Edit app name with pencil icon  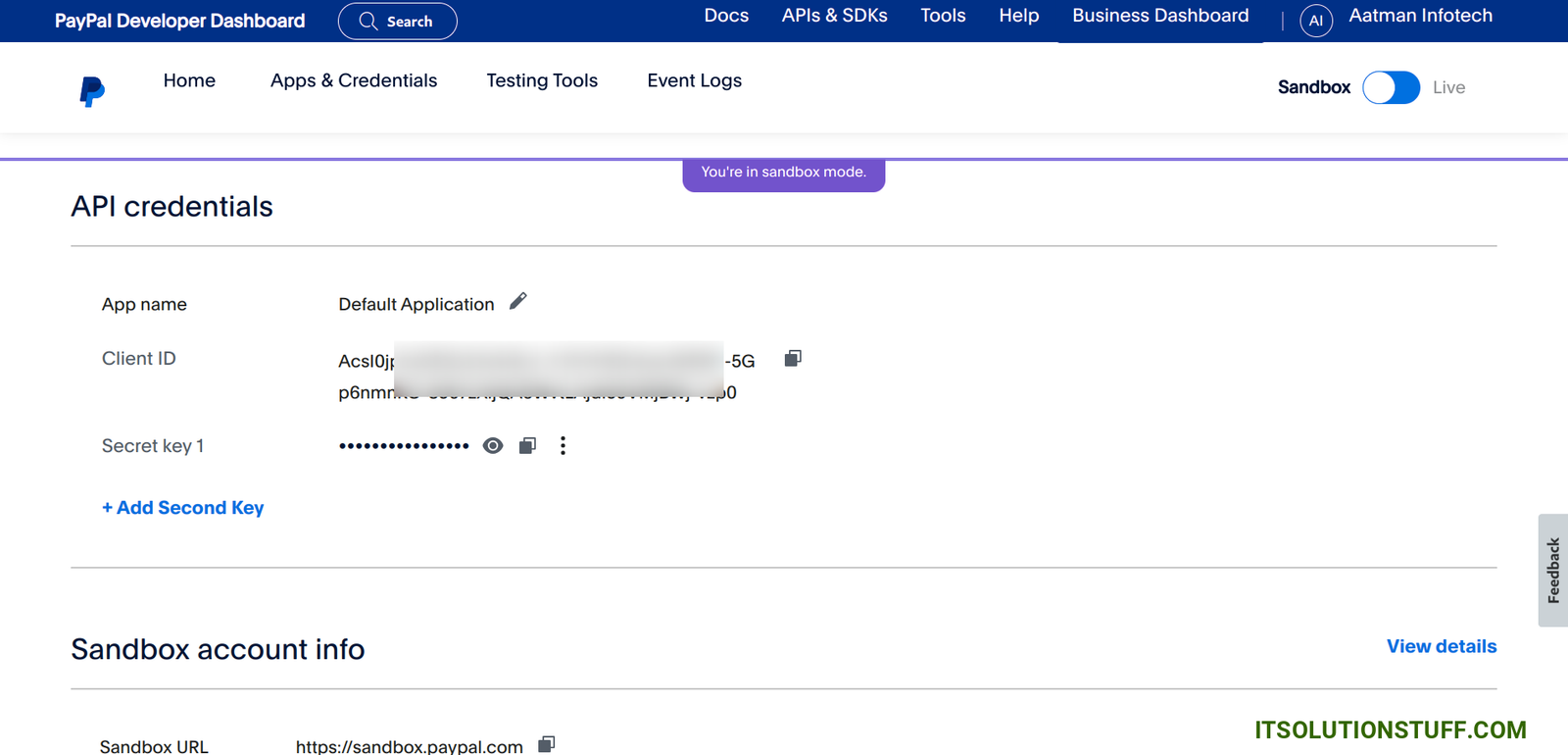[518, 302]
